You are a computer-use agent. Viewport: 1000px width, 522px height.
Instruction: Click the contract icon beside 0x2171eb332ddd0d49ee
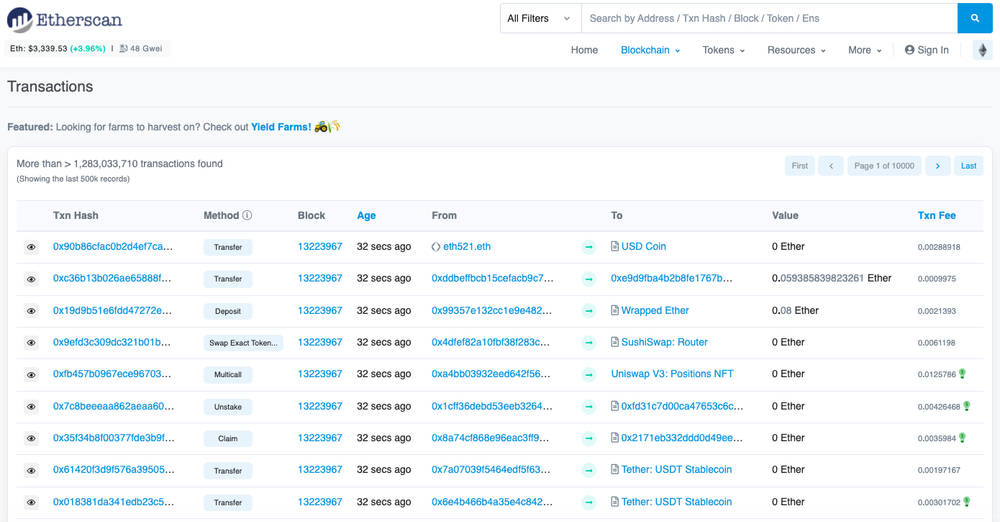click(615, 438)
